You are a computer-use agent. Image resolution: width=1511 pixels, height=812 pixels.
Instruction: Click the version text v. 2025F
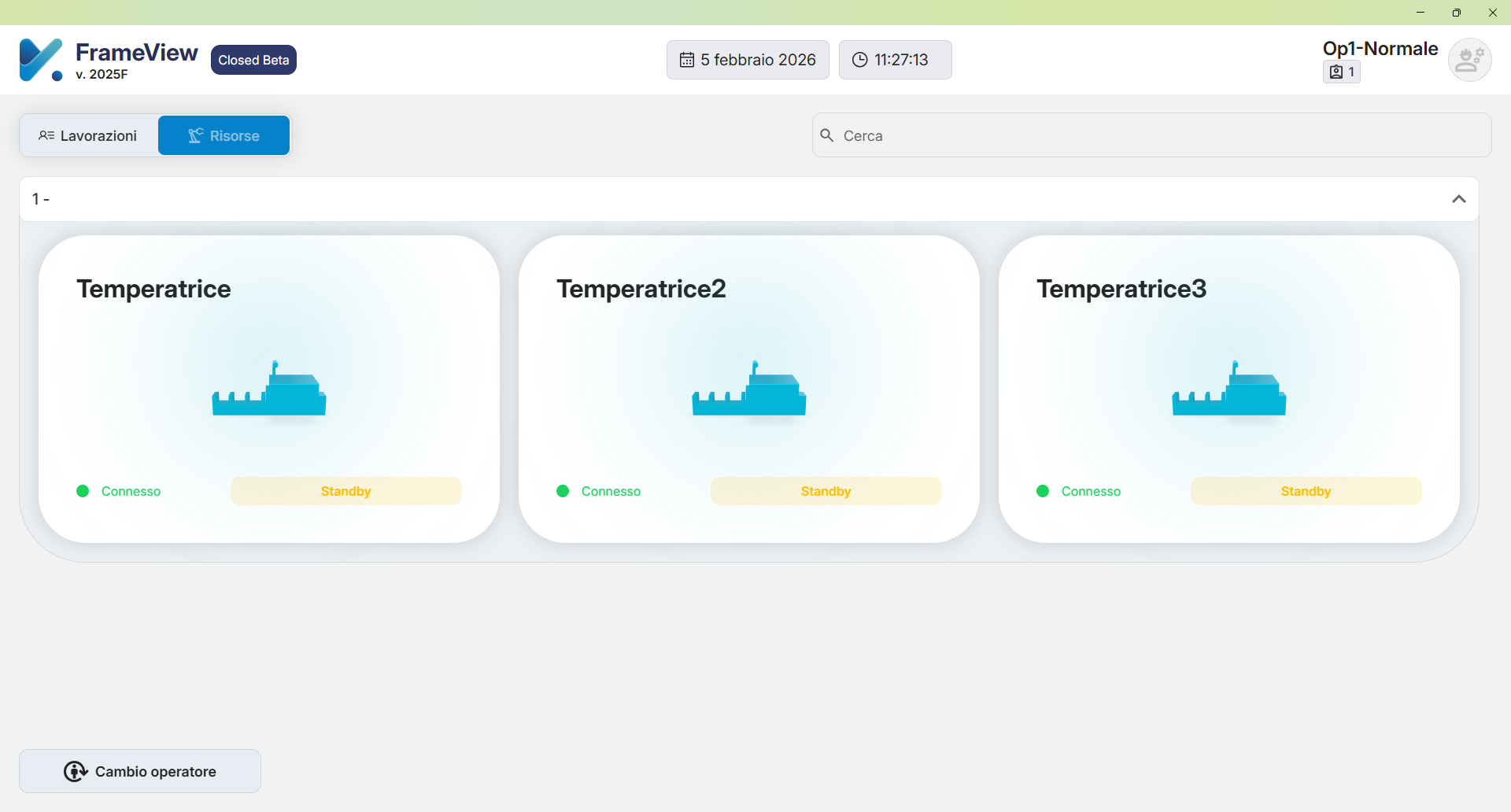point(102,74)
